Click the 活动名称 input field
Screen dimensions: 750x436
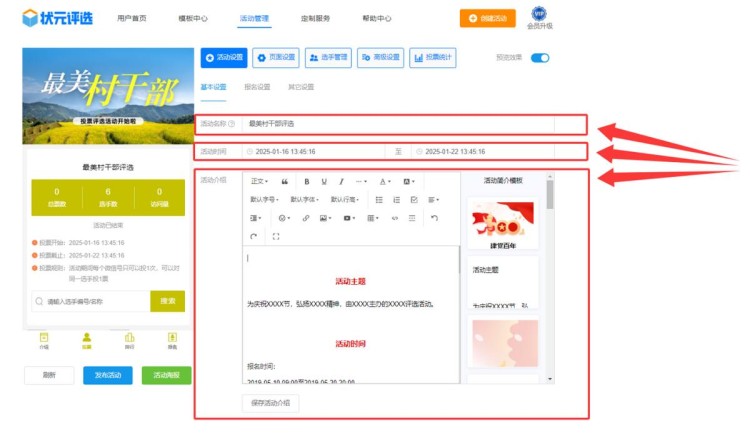[400, 124]
